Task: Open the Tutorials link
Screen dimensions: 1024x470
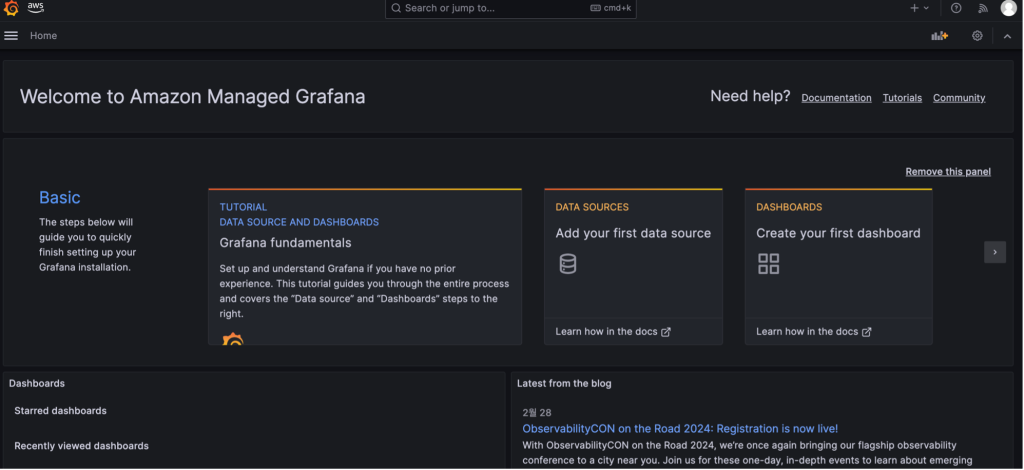Action: [x=903, y=98]
